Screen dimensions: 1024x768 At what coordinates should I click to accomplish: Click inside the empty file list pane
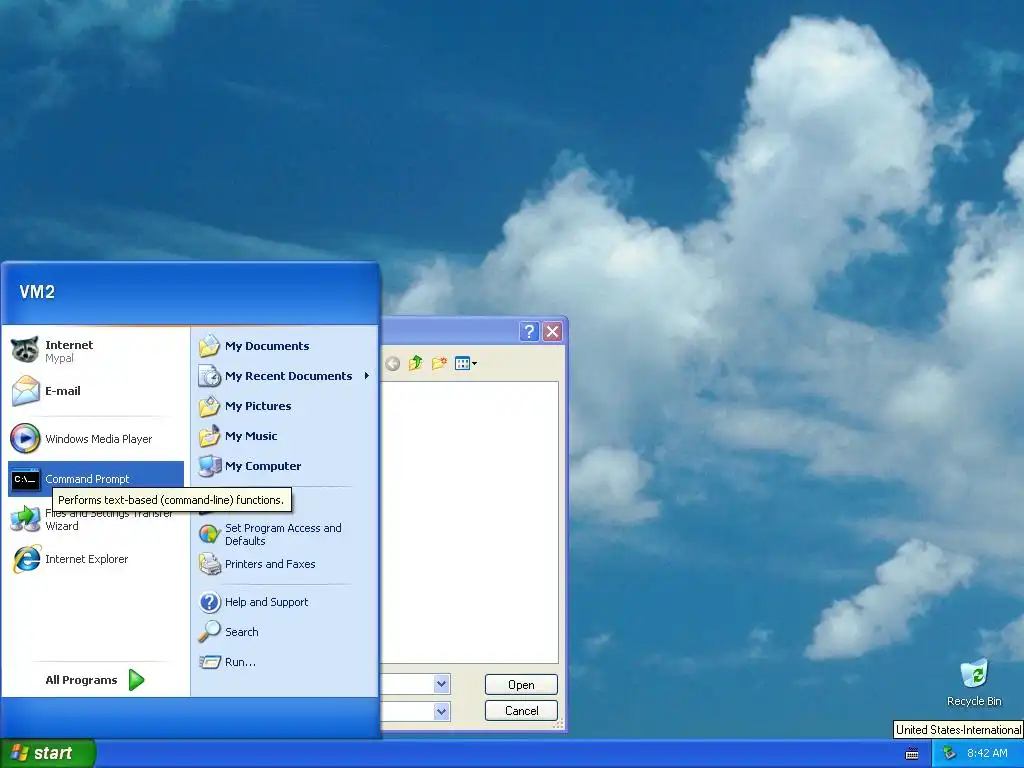(470, 522)
